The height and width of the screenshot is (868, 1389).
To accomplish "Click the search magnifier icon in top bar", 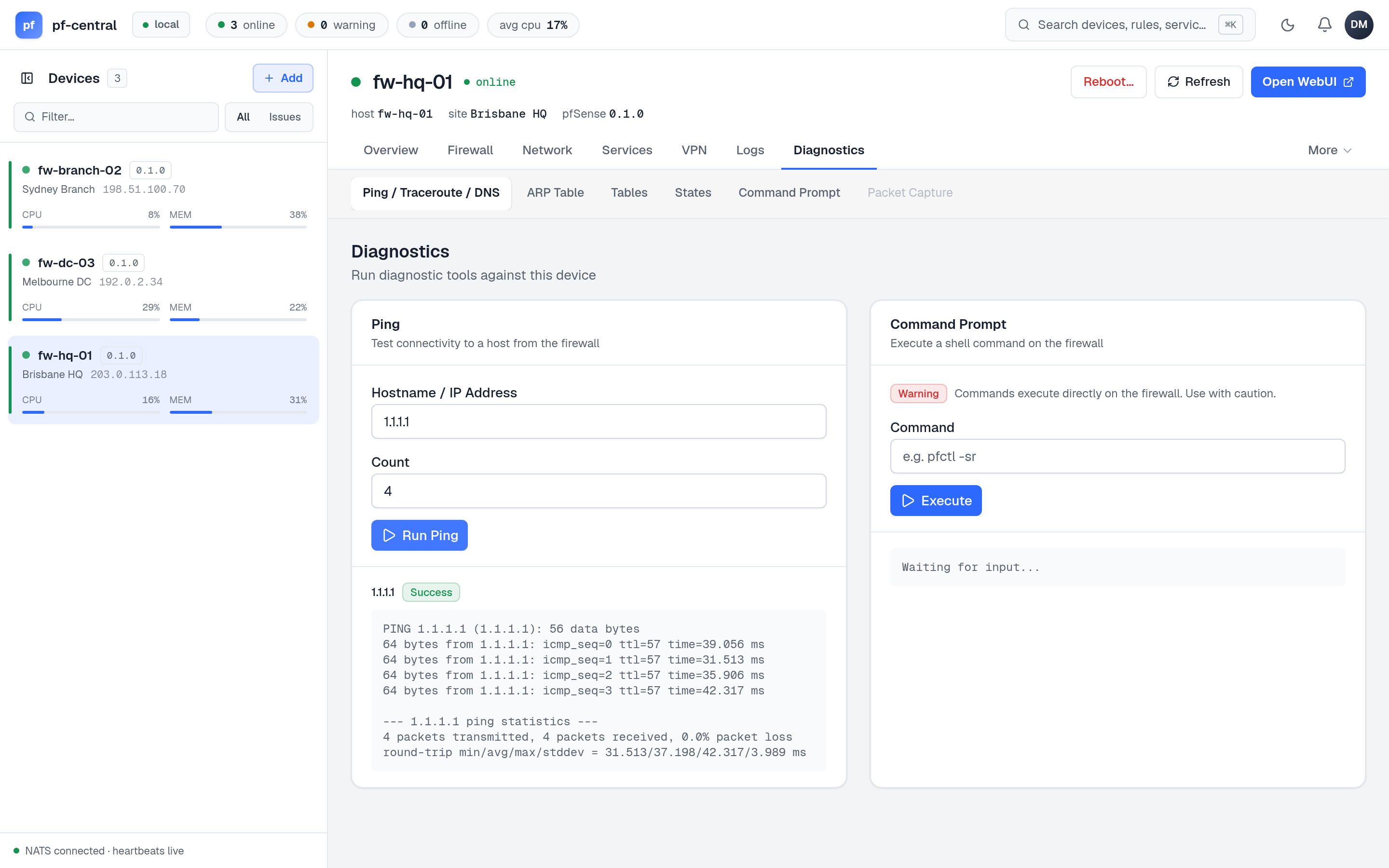I will (x=1023, y=25).
